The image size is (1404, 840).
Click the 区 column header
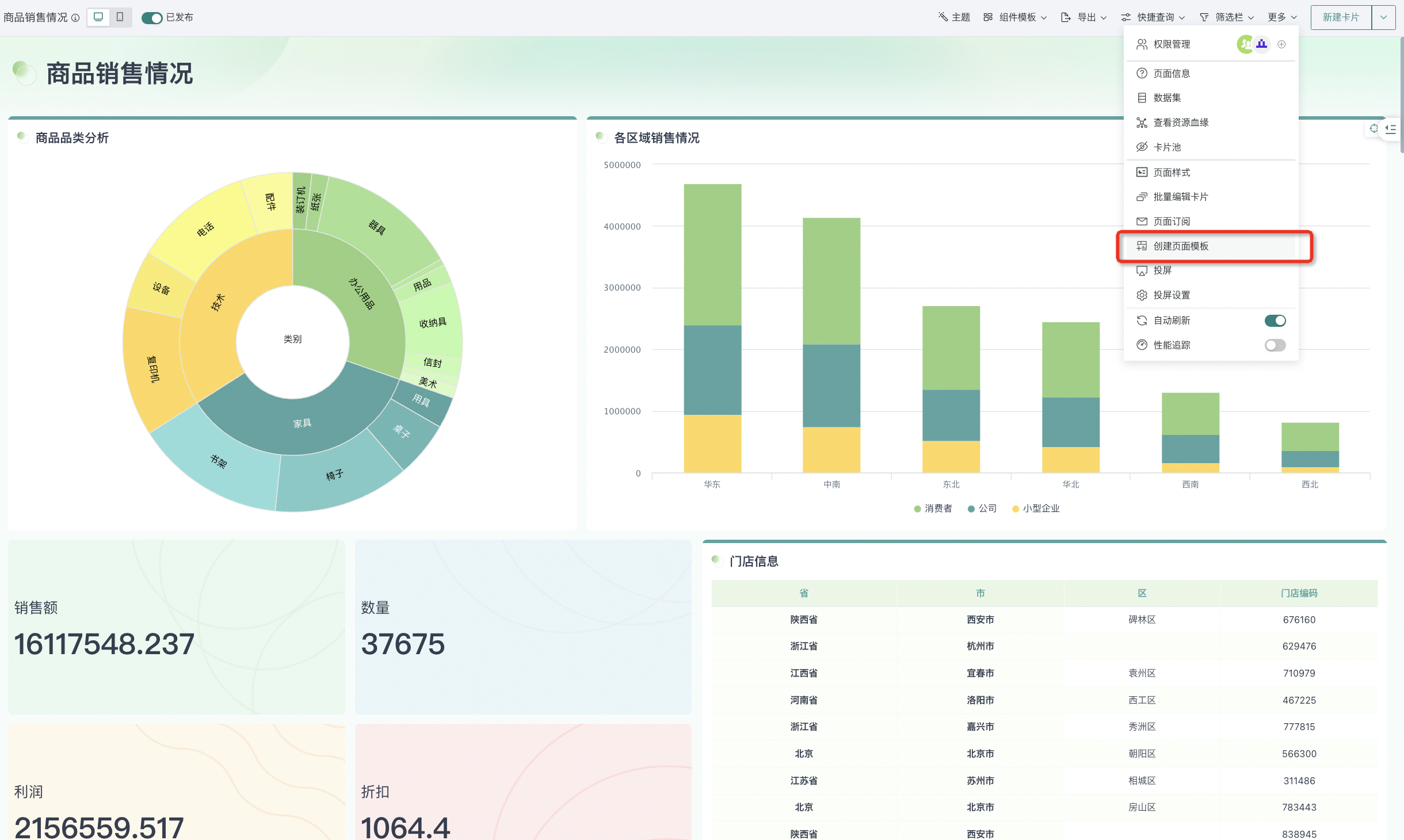(1142, 593)
